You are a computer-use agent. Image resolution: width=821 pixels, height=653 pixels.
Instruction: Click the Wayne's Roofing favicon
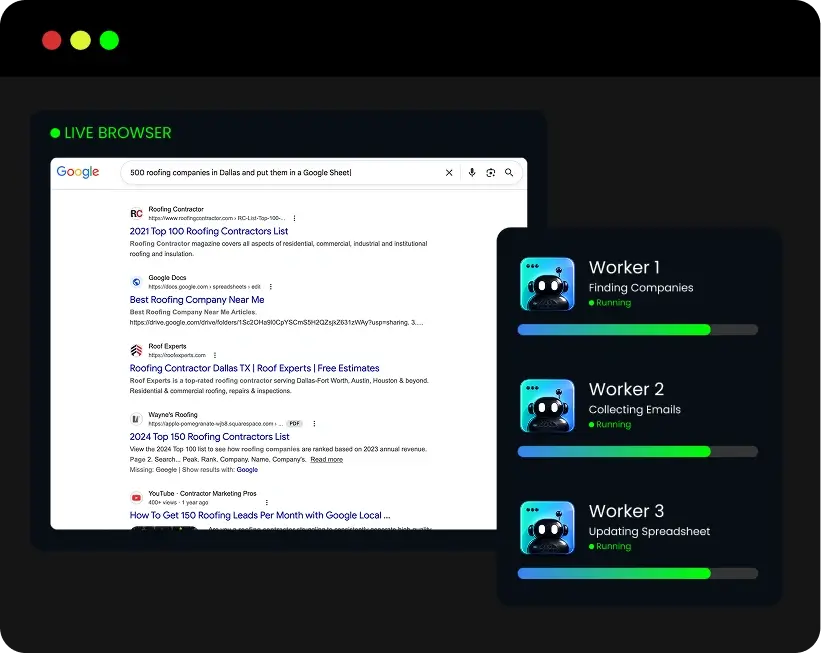coord(136,419)
